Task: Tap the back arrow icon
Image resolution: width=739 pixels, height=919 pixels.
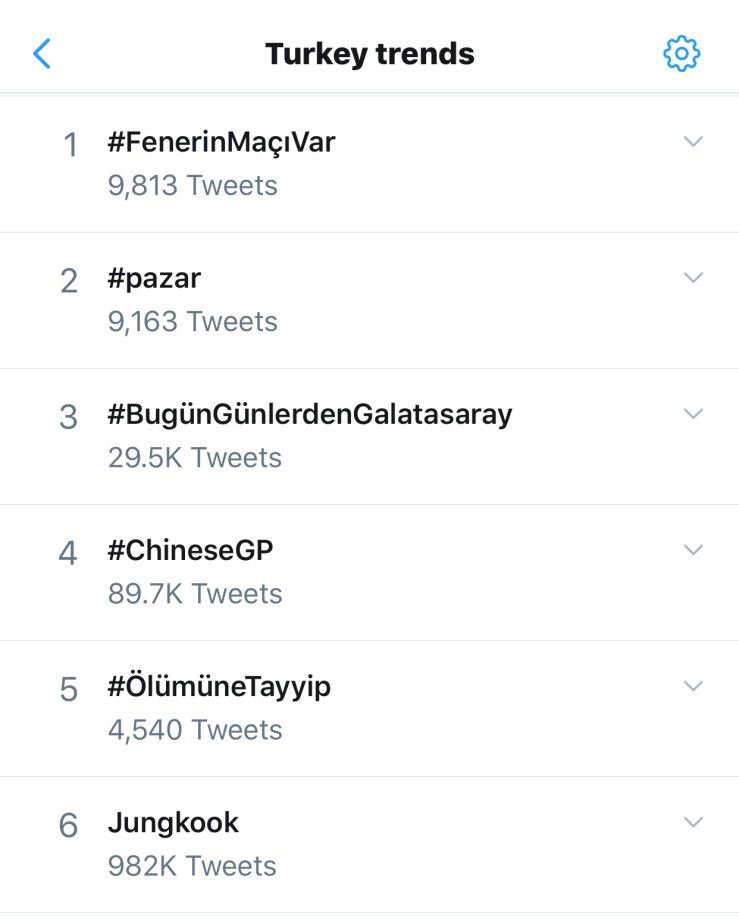Action: tap(41, 53)
